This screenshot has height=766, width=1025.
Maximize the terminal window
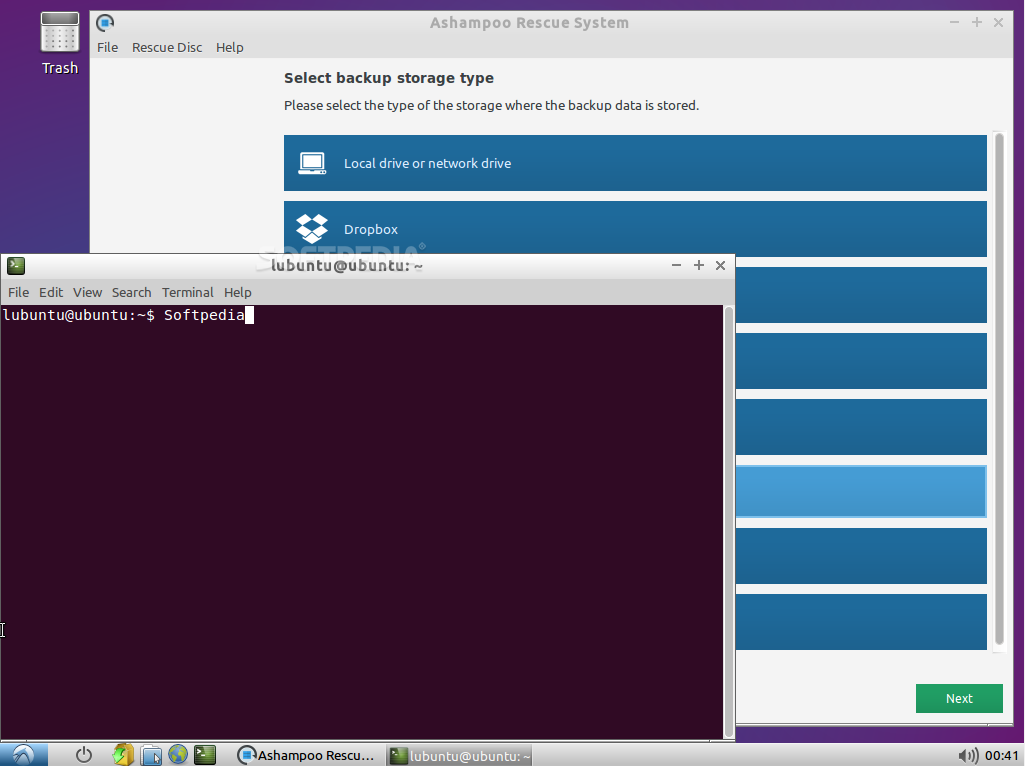[x=699, y=265]
